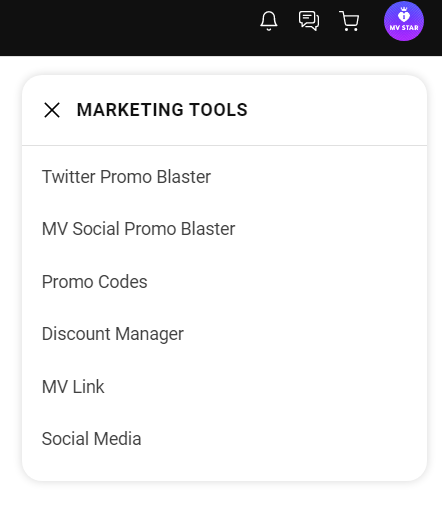Open the Discount Manager
Viewport: 442px width, 505px height.
113,334
